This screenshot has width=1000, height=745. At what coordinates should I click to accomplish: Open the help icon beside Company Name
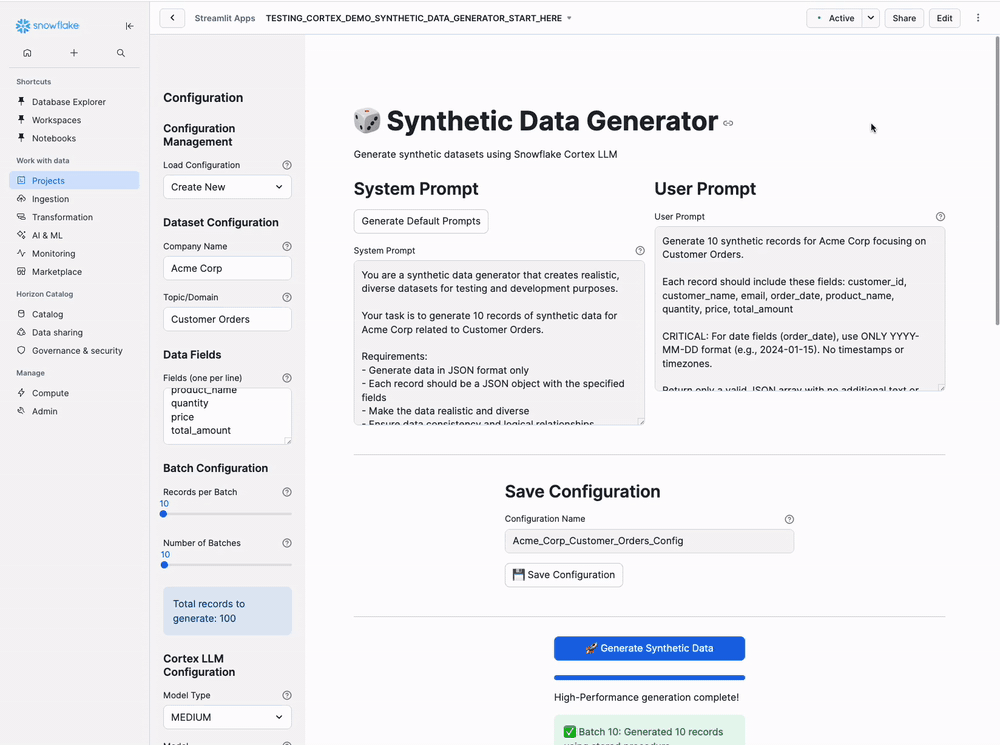point(287,245)
